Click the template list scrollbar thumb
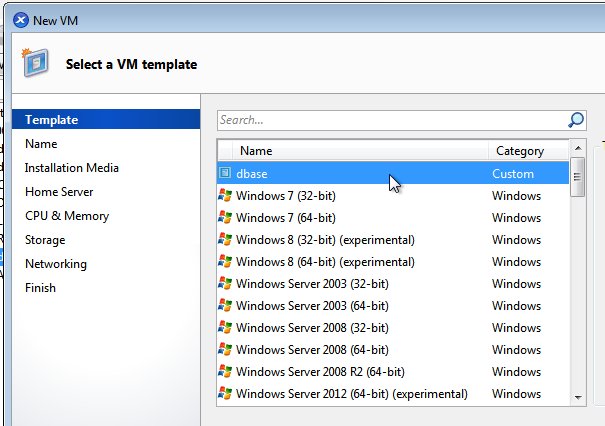The height and width of the screenshot is (426, 605). tap(578, 177)
